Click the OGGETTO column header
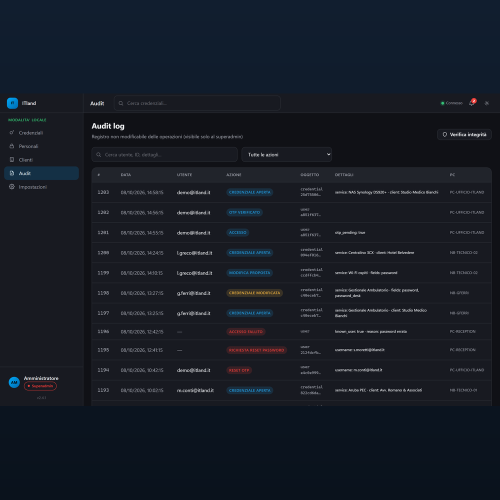This screenshot has width=500, height=500. 310,175
